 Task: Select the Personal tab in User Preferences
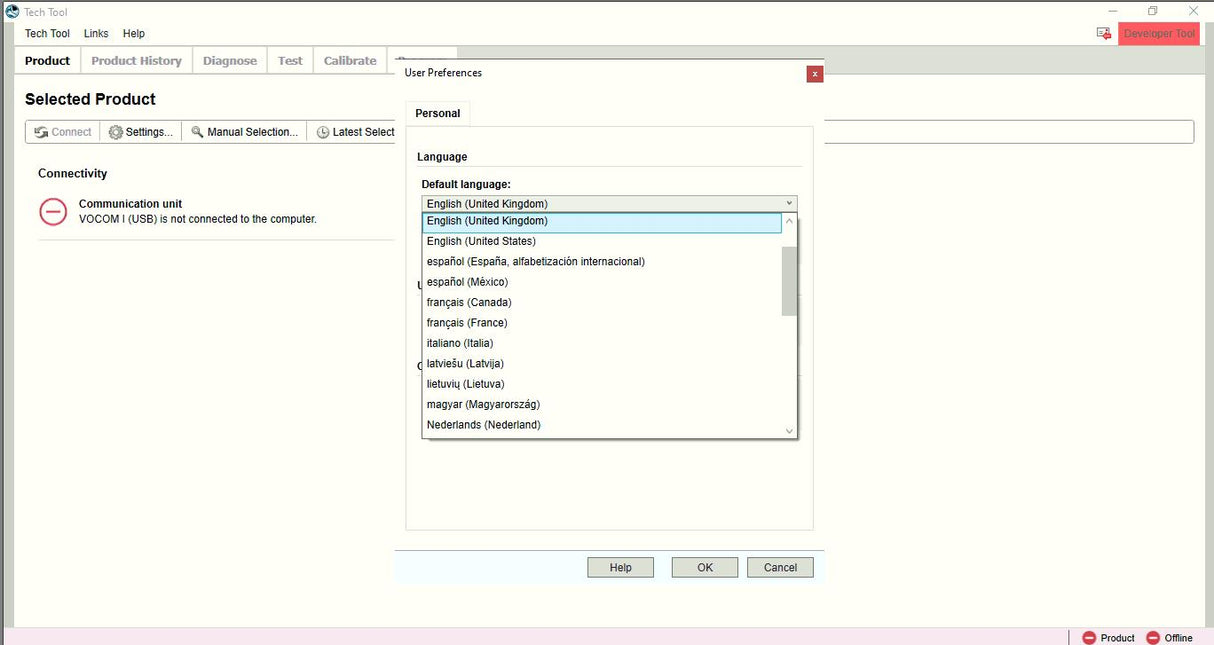tap(437, 113)
